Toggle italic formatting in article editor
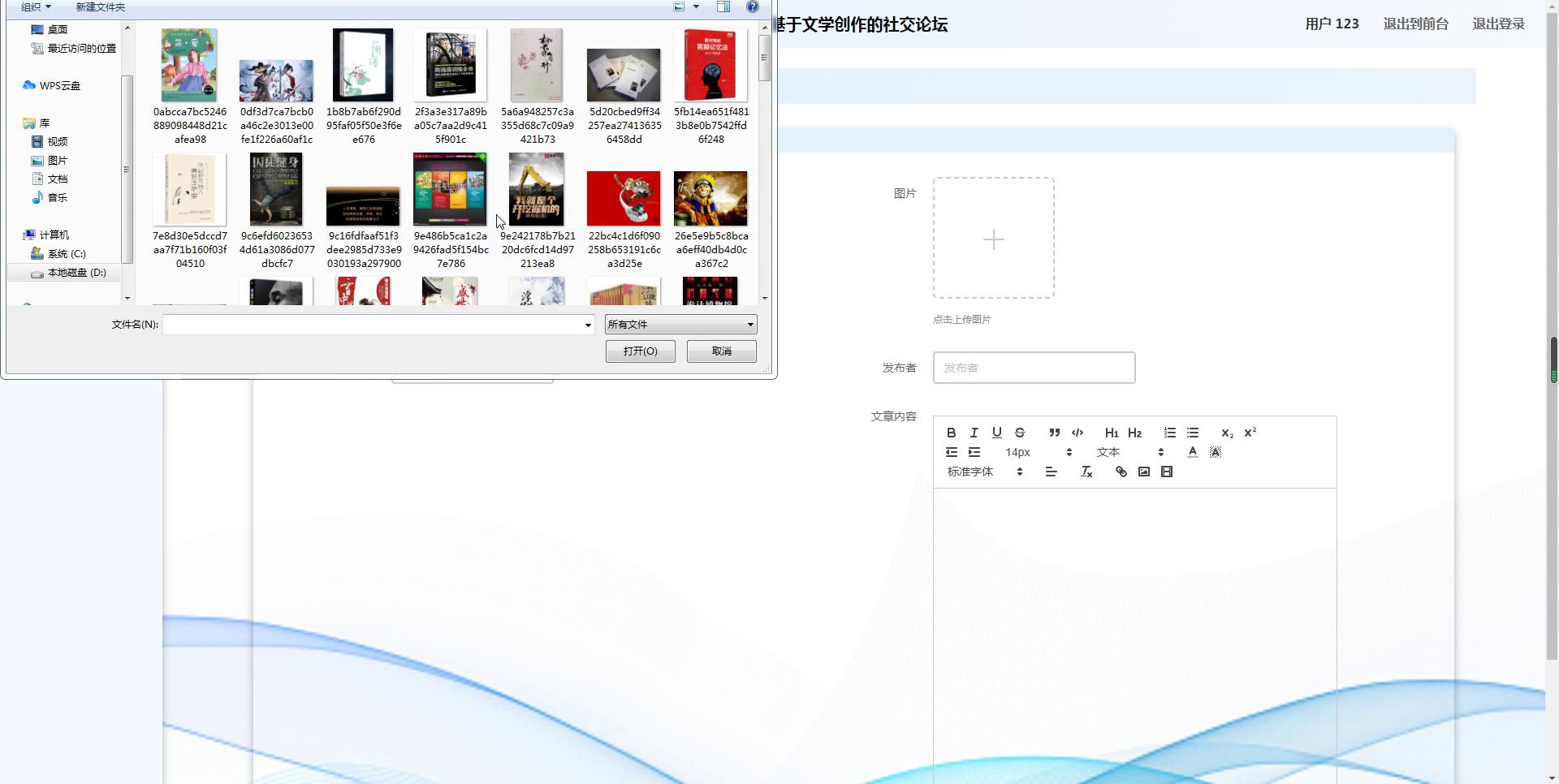This screenshot has width=1559, height=784. tap(974, 433)
